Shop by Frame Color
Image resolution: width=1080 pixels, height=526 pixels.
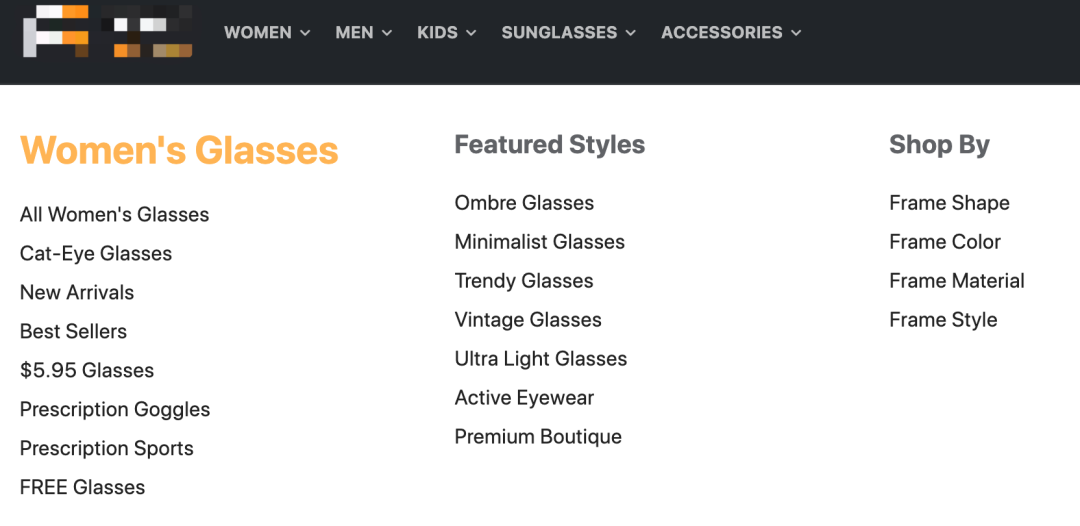[x=945, y=242]
